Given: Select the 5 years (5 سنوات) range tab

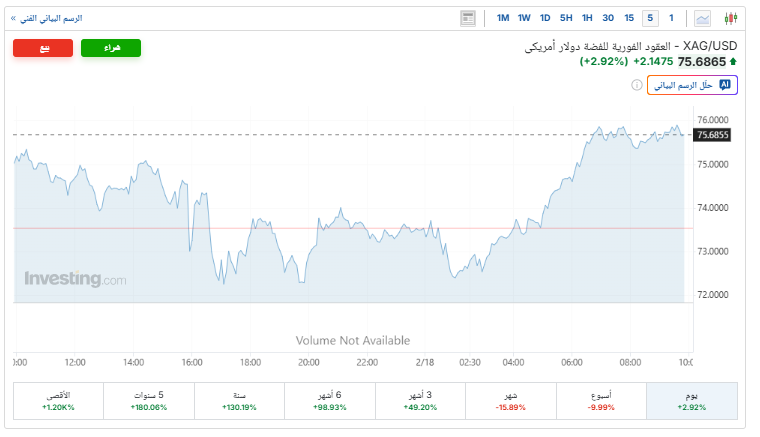Looking at the screenshot, I should (149, 401).
